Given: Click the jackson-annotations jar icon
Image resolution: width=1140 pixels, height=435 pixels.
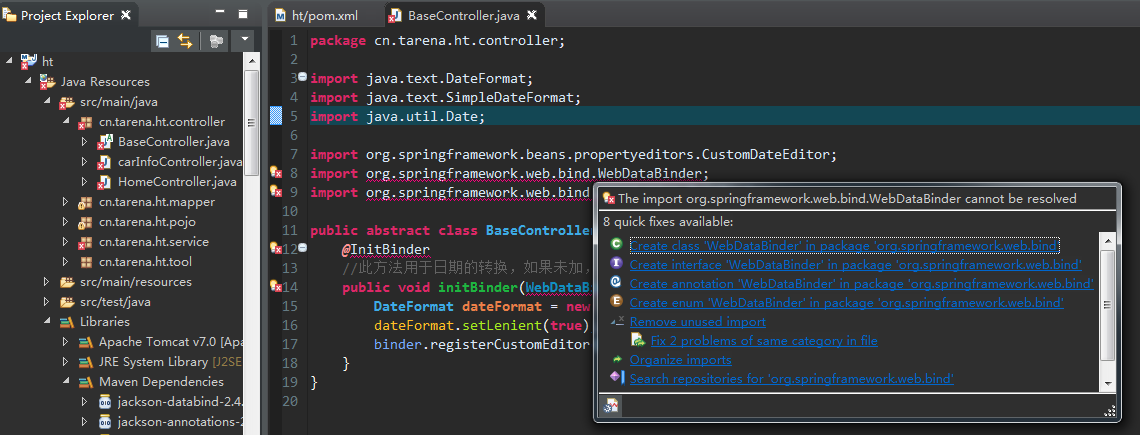Looking at the screenshot, I should (105, 422).
